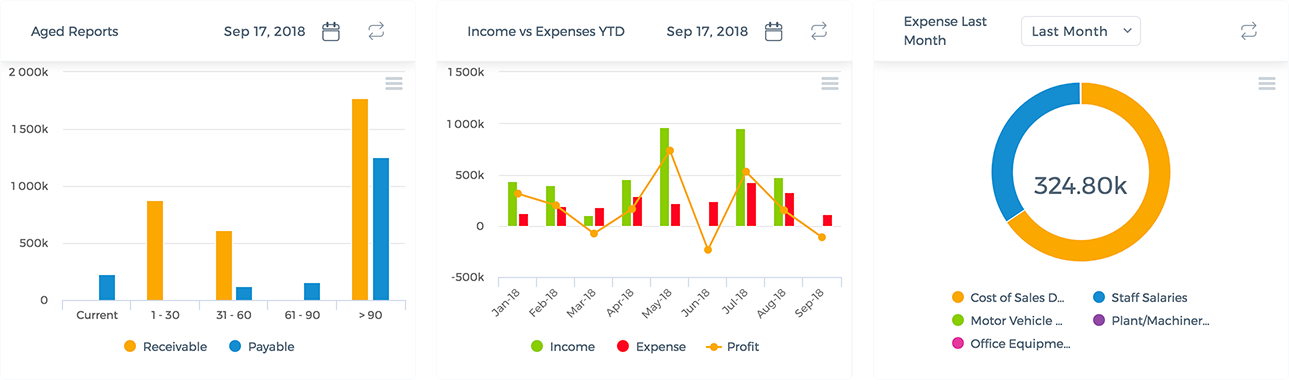Open the expense donut chart hamburger menu
Viewport: 1289px width, 380px height.
pos(1267,84)
